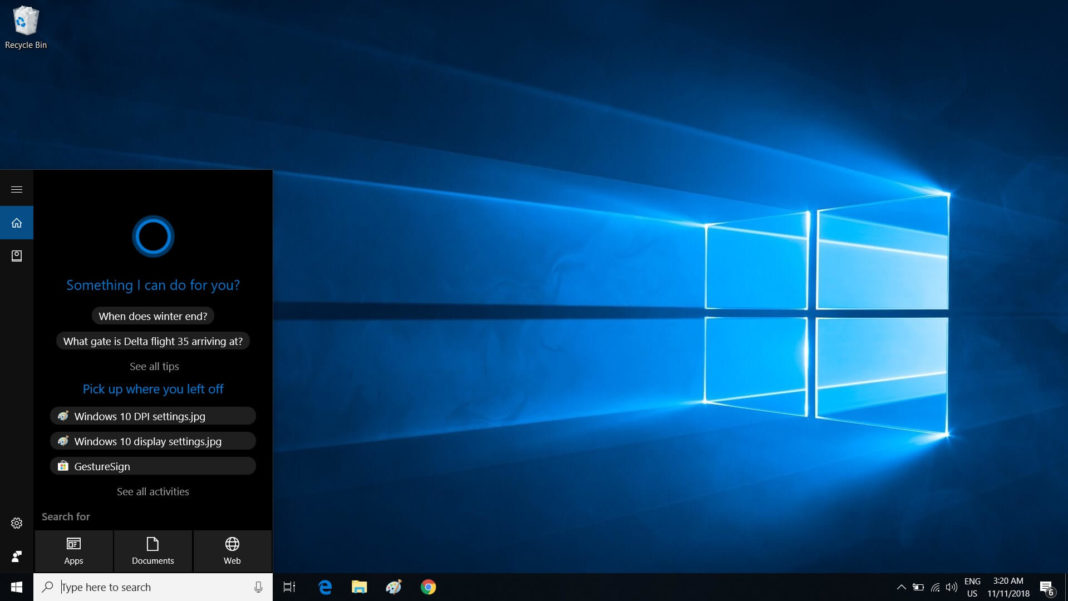Launch Google Chrome from the taskbar
The height and width of the screenshot is (601, 1068).
(429, 587)
